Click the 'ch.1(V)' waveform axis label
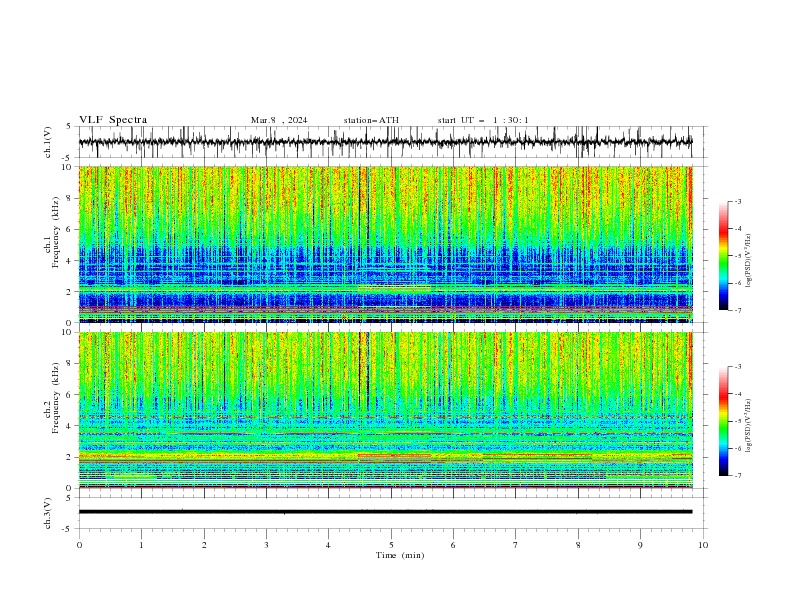 [48, 142]
